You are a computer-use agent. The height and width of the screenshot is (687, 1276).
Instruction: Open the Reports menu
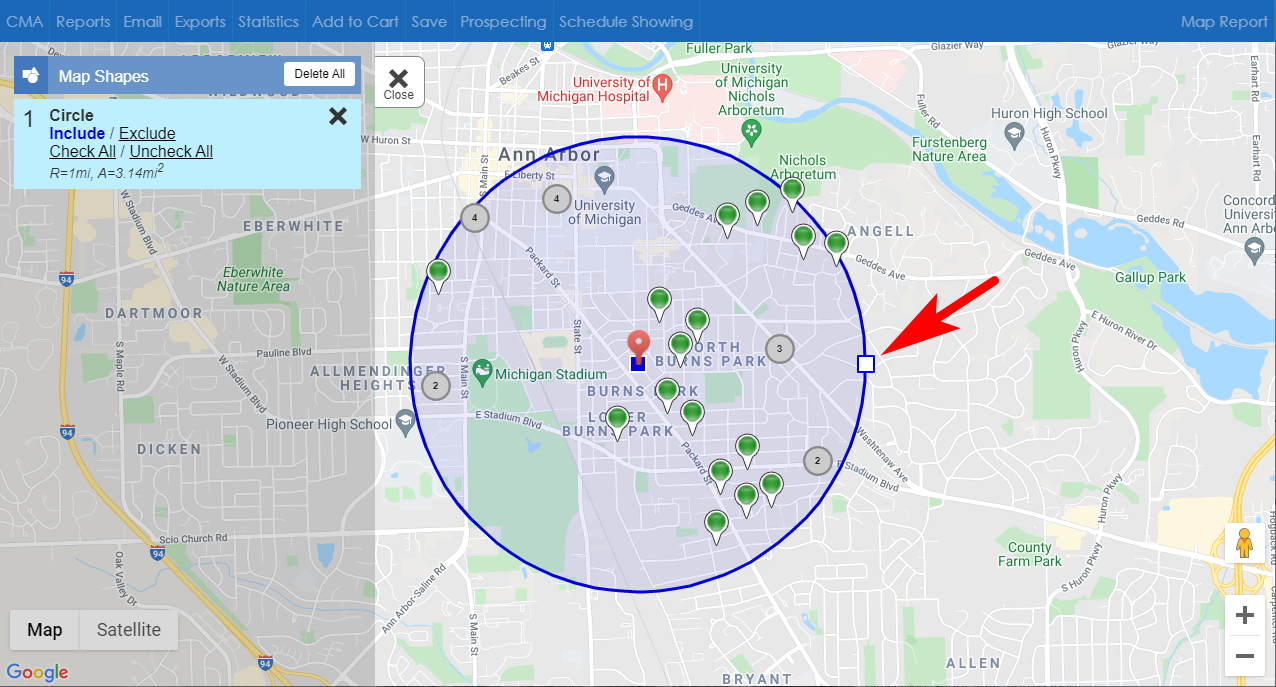[x=83, y=21]
